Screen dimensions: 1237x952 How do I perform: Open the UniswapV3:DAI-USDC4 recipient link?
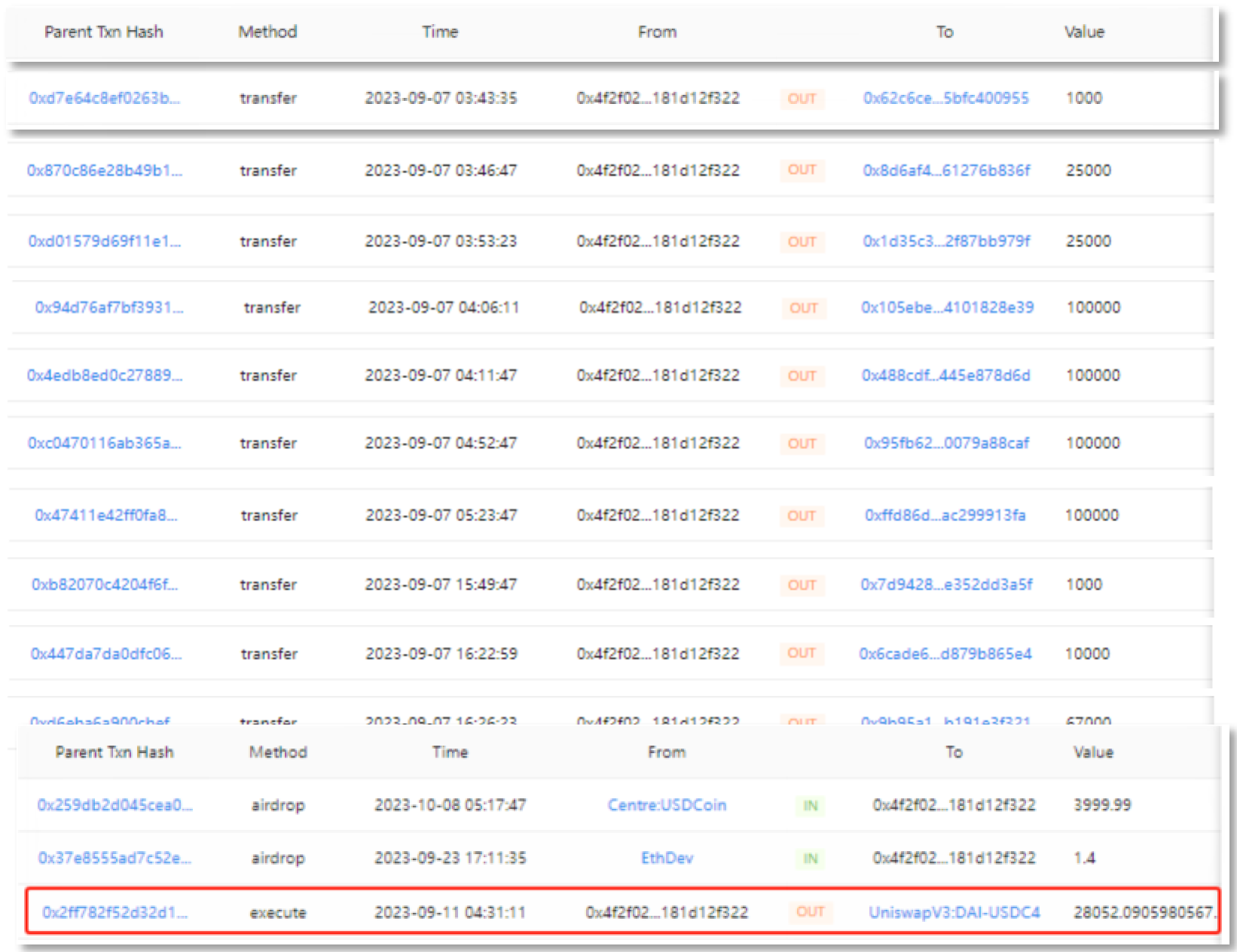coord(954,912)
